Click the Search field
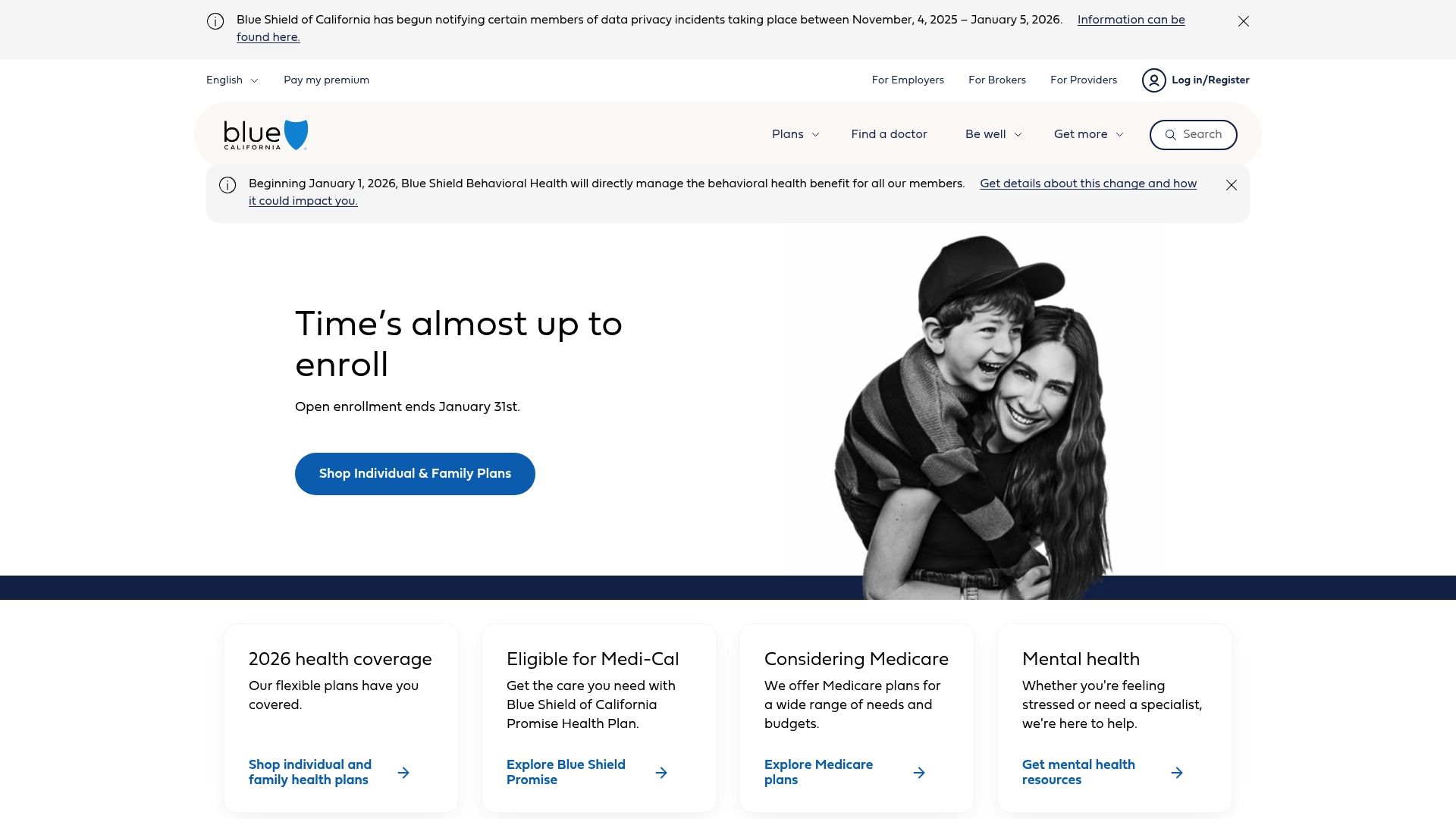This screenshot has height=819, width=1456. pyautogui.click(x=1193, y=135)
